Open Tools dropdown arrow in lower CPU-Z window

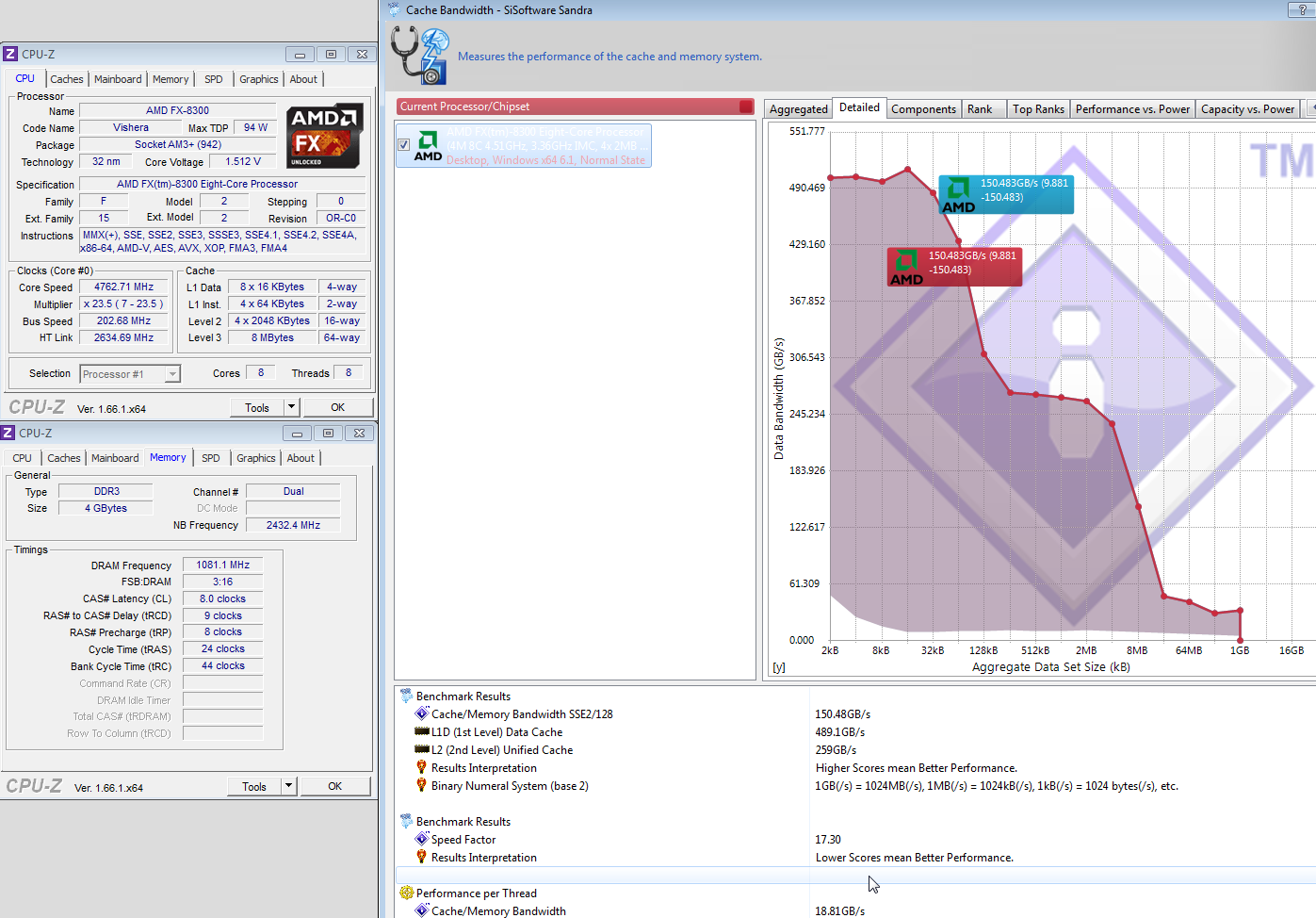[288, 786]
